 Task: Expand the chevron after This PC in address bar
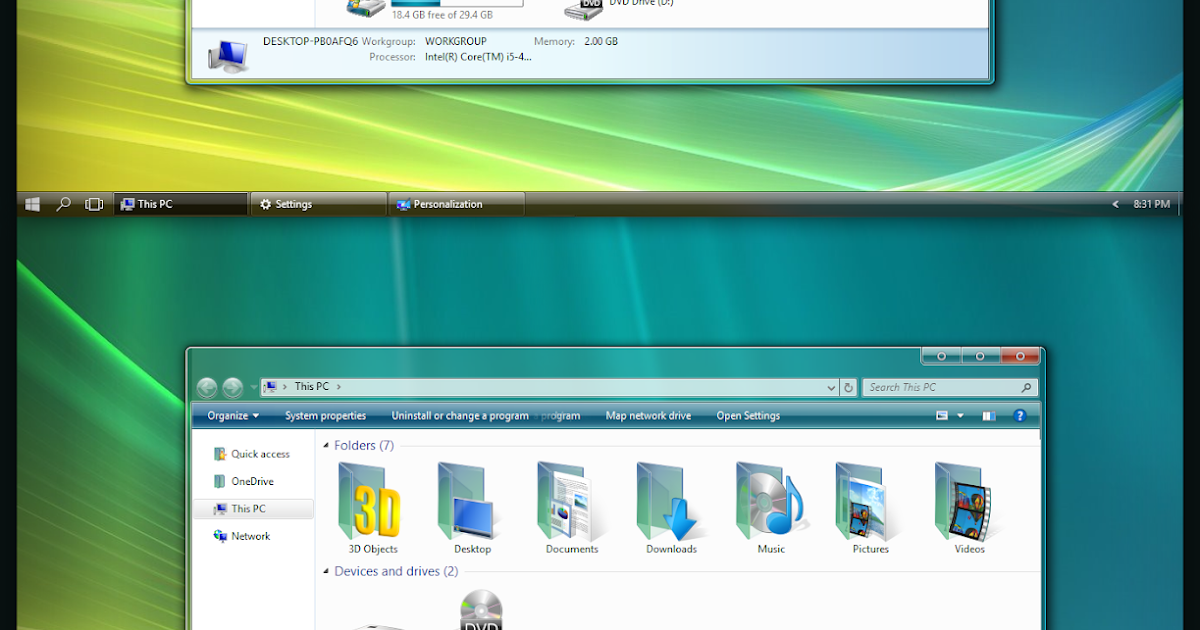point(339,387)
